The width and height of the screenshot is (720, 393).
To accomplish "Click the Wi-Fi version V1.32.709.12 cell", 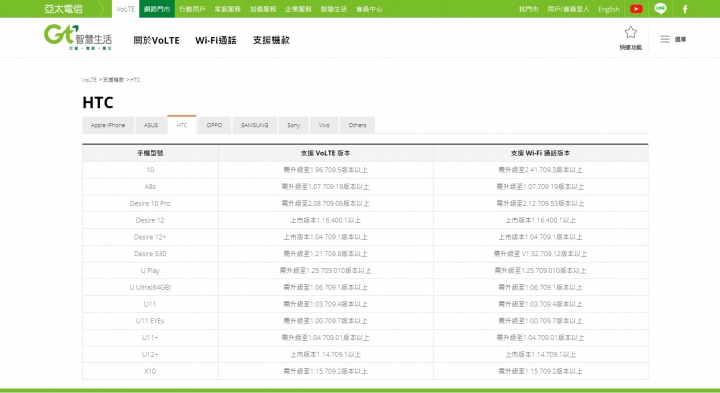I will pos(540,253).
